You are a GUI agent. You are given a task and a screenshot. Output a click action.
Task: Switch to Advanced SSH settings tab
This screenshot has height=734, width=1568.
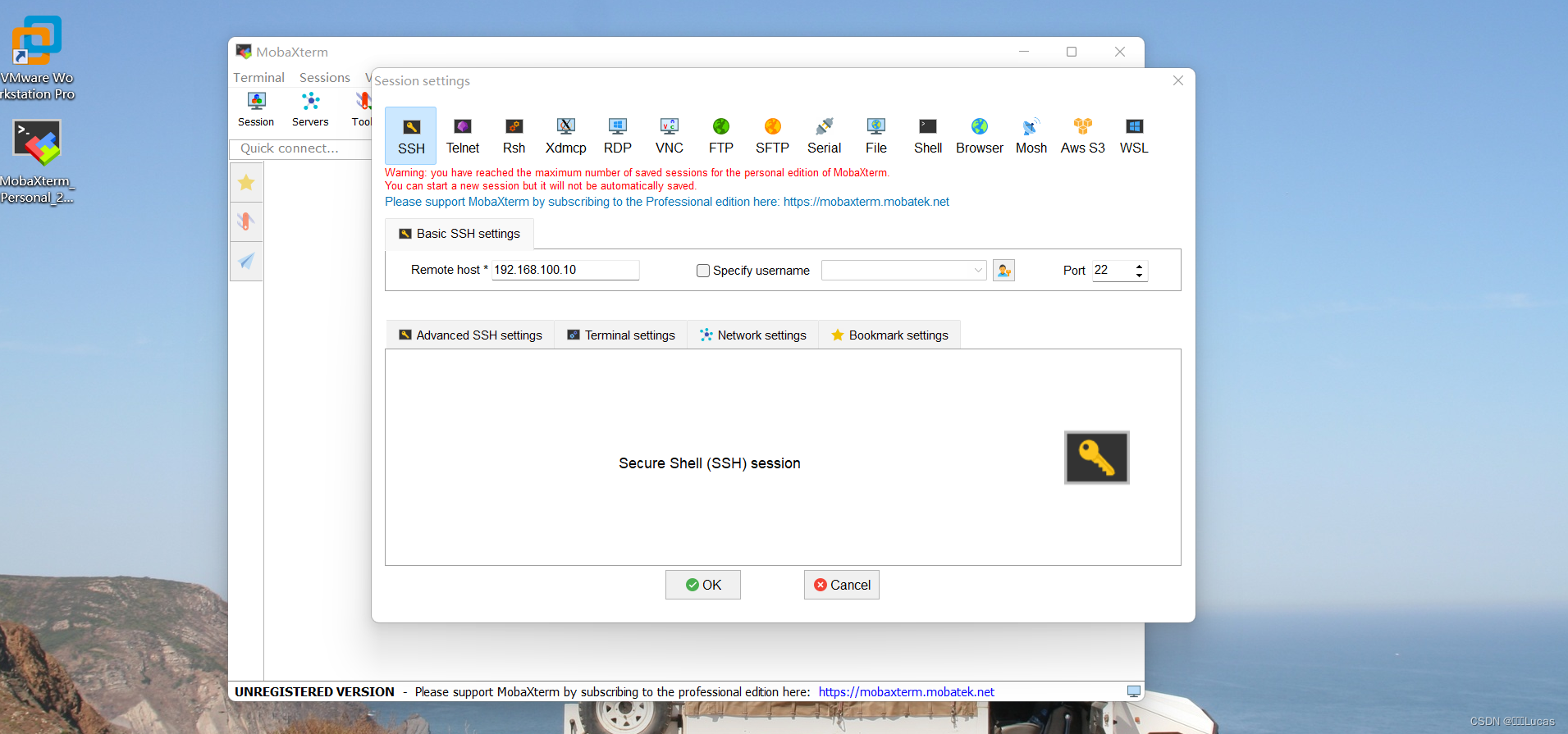point(470,335)
